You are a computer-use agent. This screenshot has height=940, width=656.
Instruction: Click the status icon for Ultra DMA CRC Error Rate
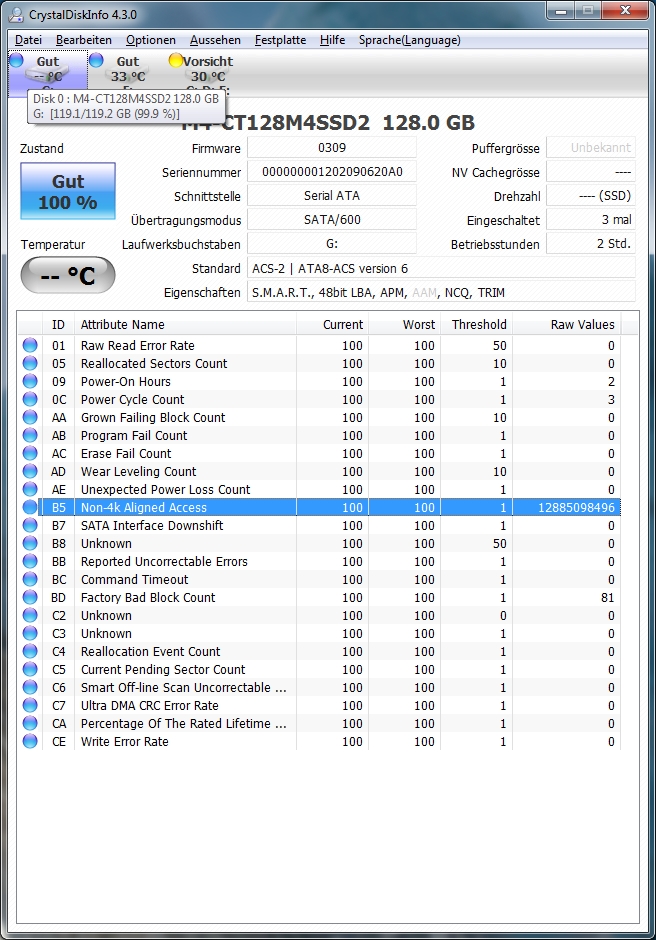click(x=30, y=705)
